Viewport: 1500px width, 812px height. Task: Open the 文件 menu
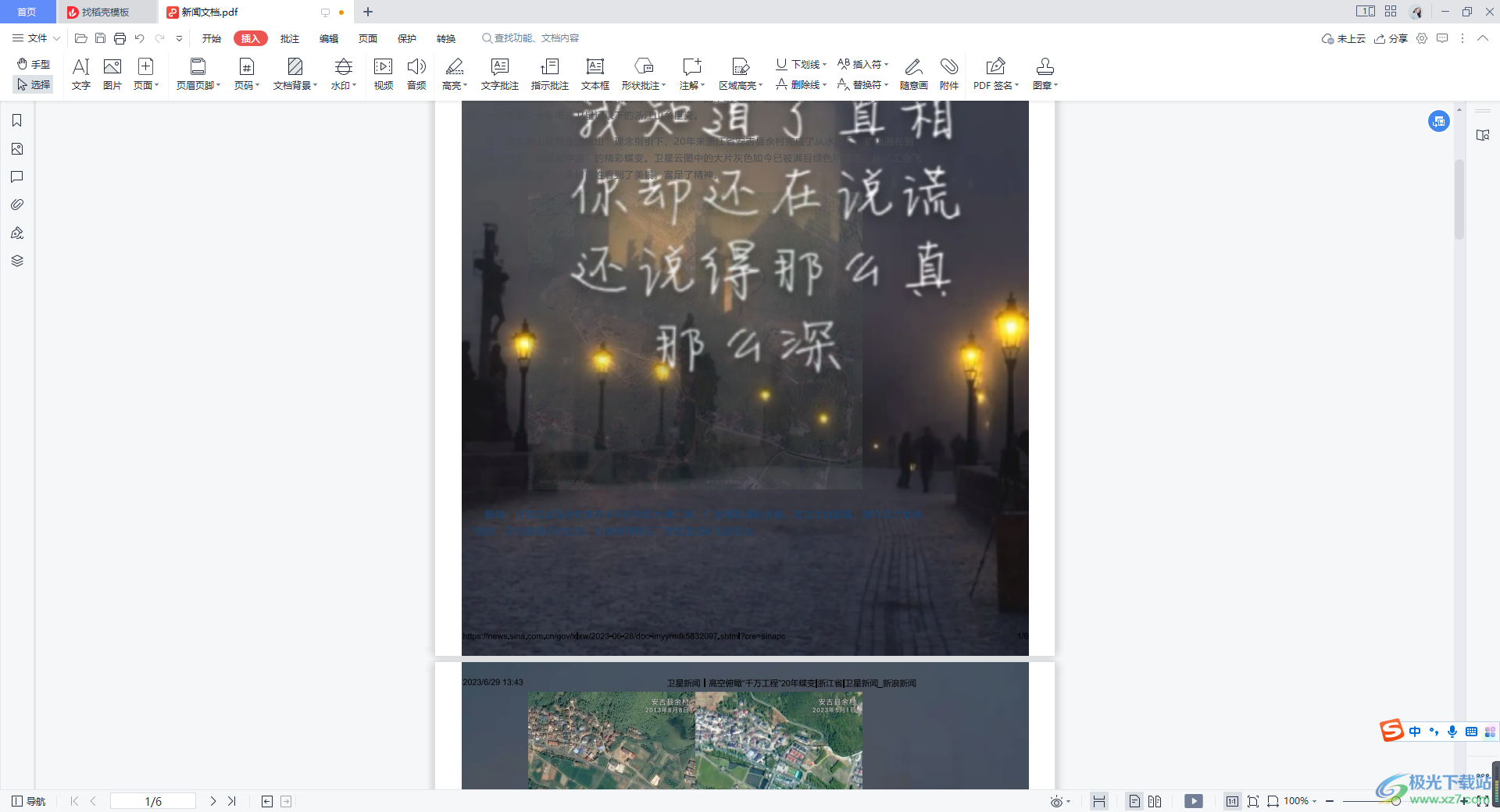point(36,38)
